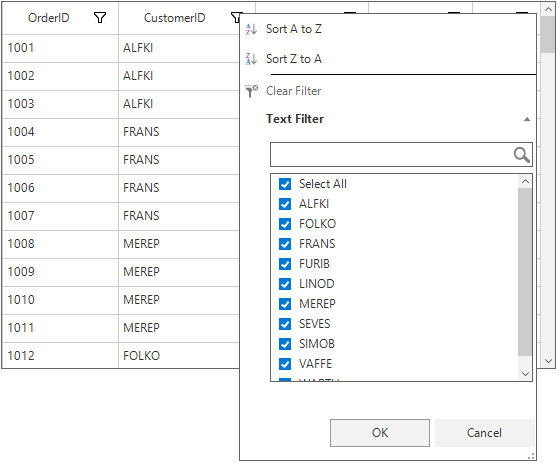Click the filter list scrollbar thumb
This screenshot has height=468, width=560.
tap(525, 272)
